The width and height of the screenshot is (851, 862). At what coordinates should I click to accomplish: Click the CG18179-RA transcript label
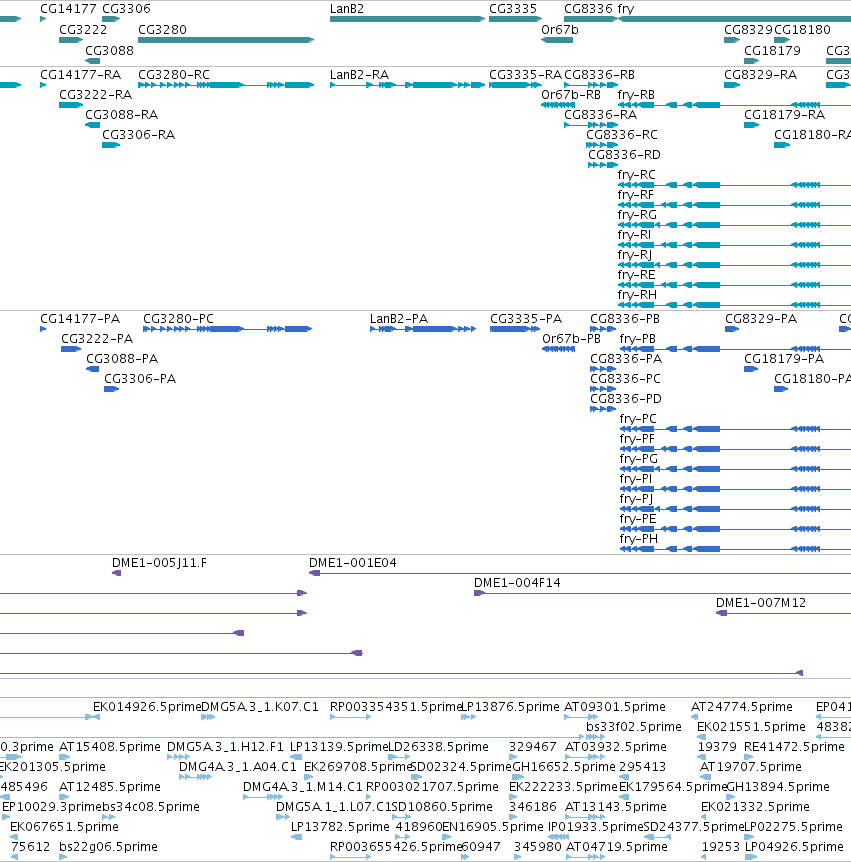[x=784, y=115]
